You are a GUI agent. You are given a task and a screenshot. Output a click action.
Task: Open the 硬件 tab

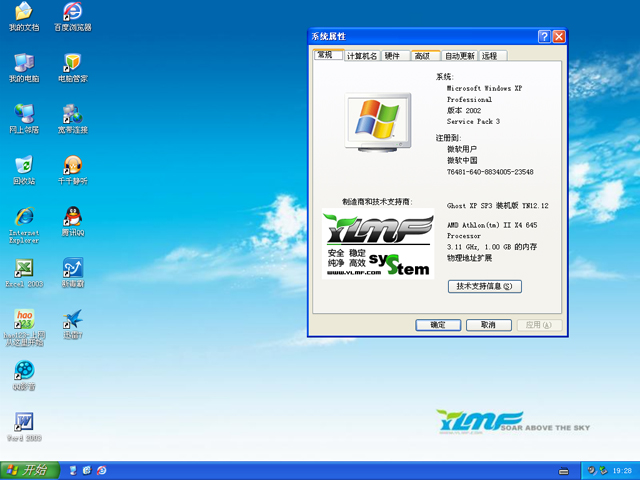tap(396, 56)
